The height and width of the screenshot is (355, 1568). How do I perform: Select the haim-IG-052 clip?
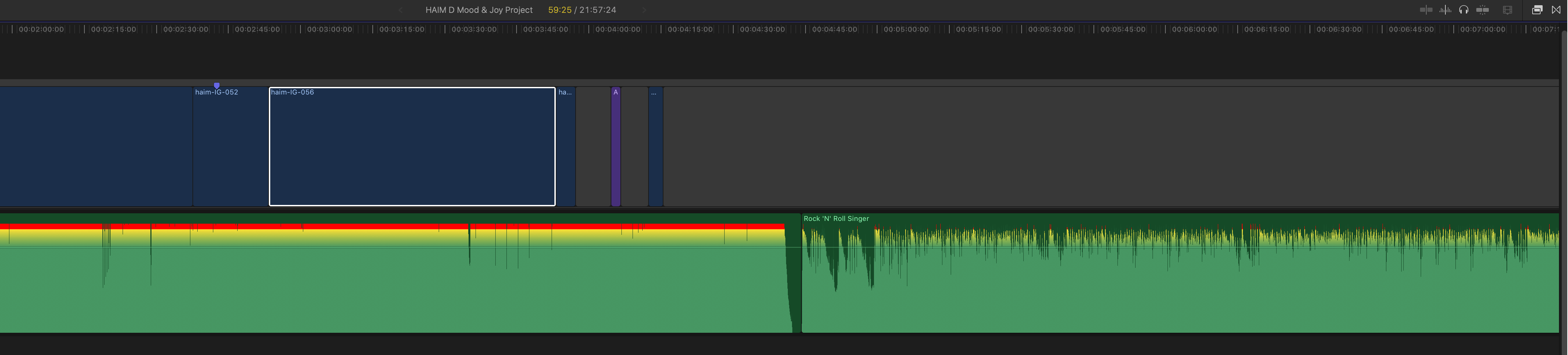pyautogui.click(x=231, y=147)
